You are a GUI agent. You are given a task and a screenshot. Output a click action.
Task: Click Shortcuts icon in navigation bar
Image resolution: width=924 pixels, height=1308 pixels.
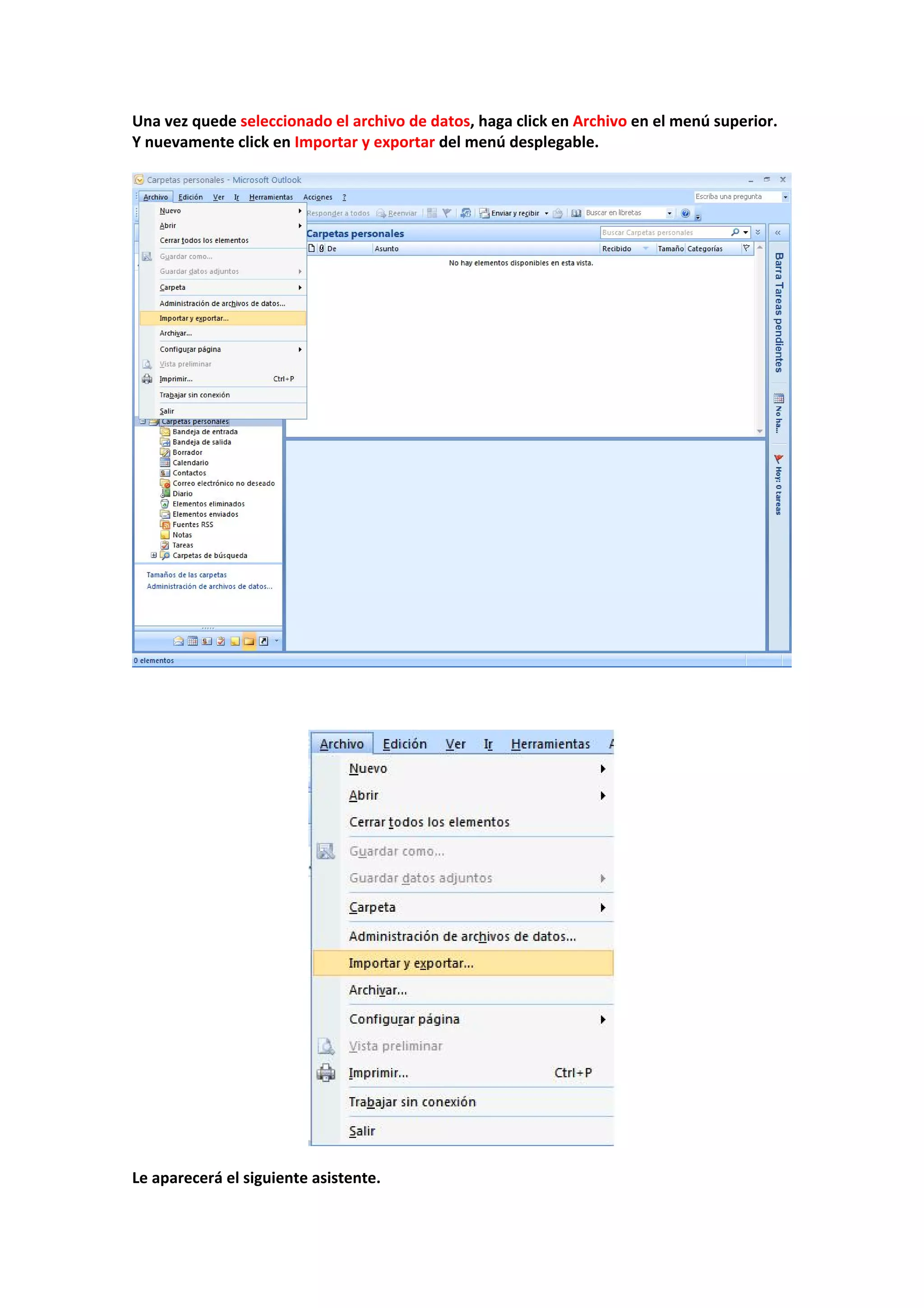(263, 641)
